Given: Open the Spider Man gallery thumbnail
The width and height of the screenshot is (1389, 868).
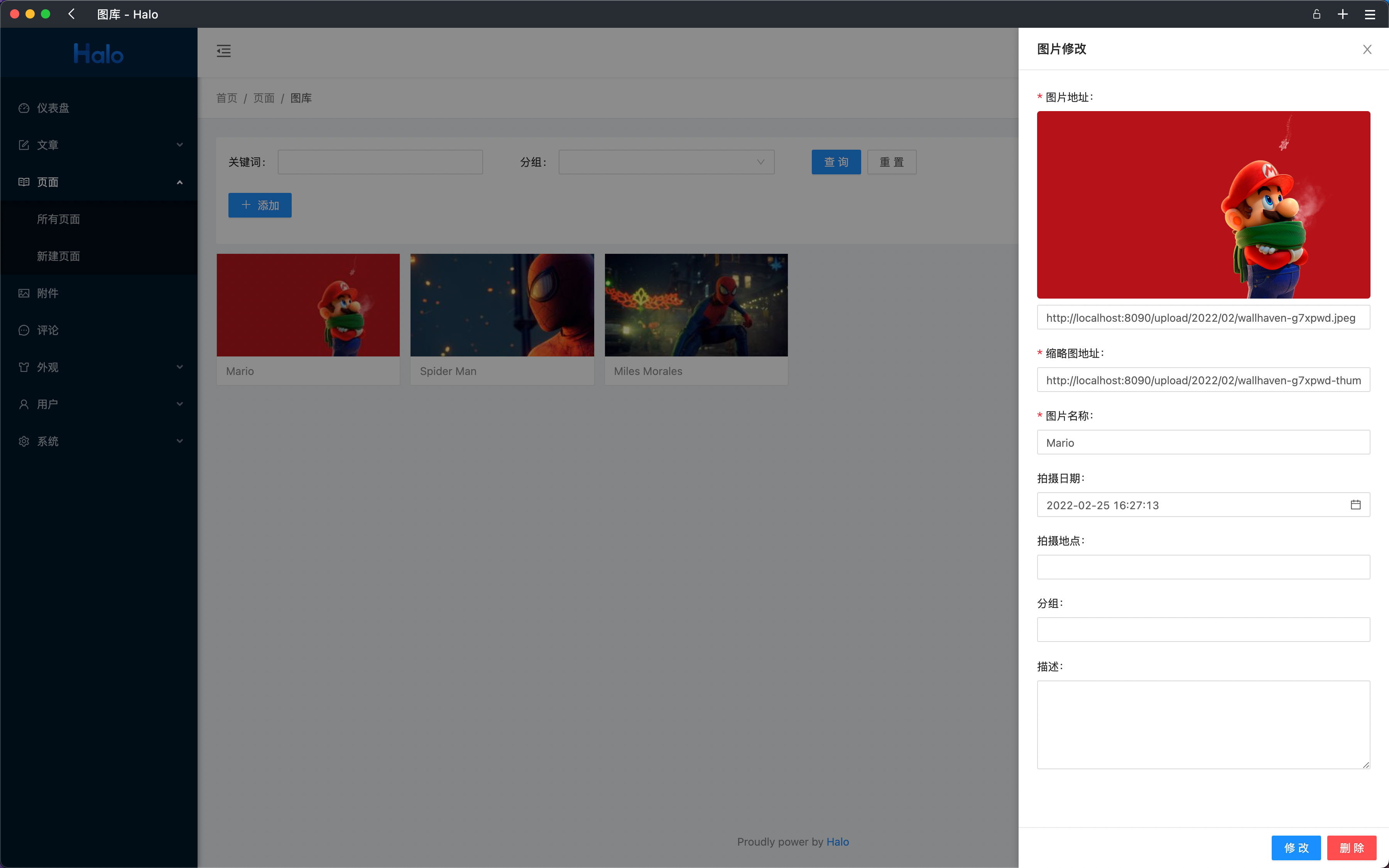Looking at the screenshot, I should pyautogui.click(x=502, y=304).
